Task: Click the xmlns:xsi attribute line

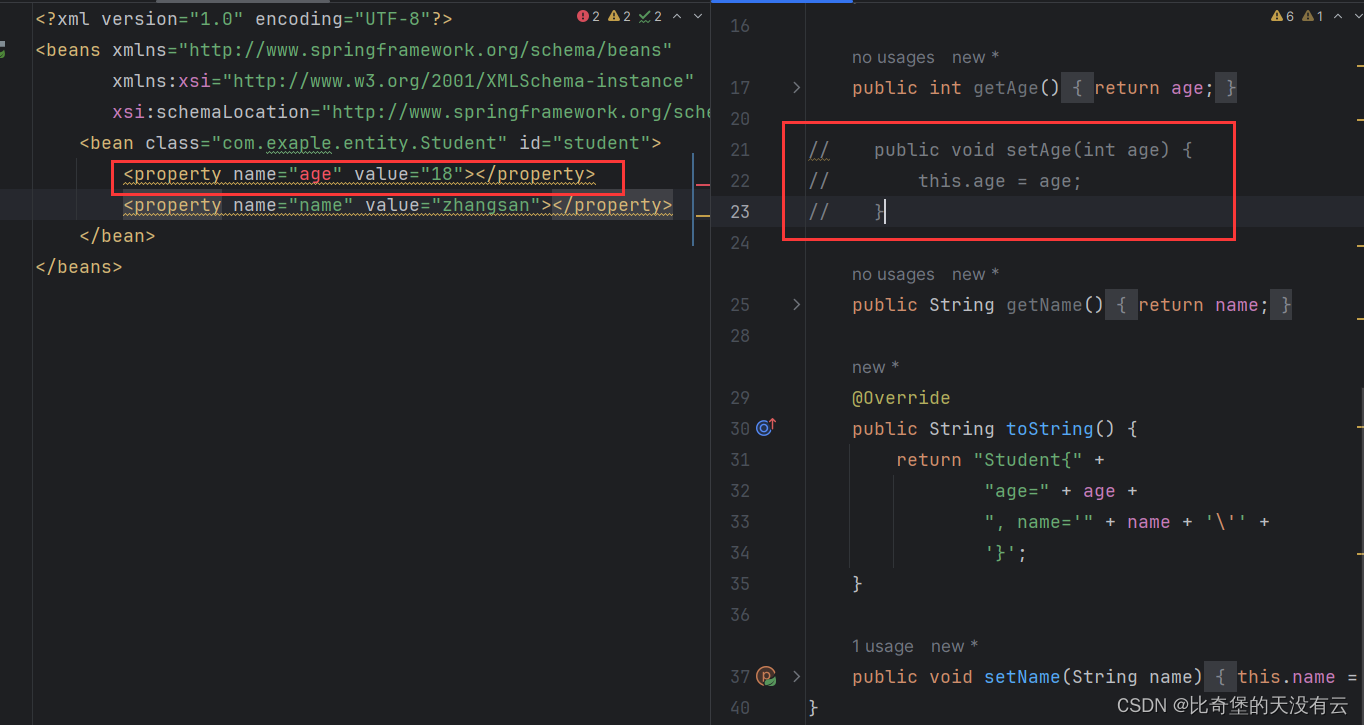Action: 403,81
